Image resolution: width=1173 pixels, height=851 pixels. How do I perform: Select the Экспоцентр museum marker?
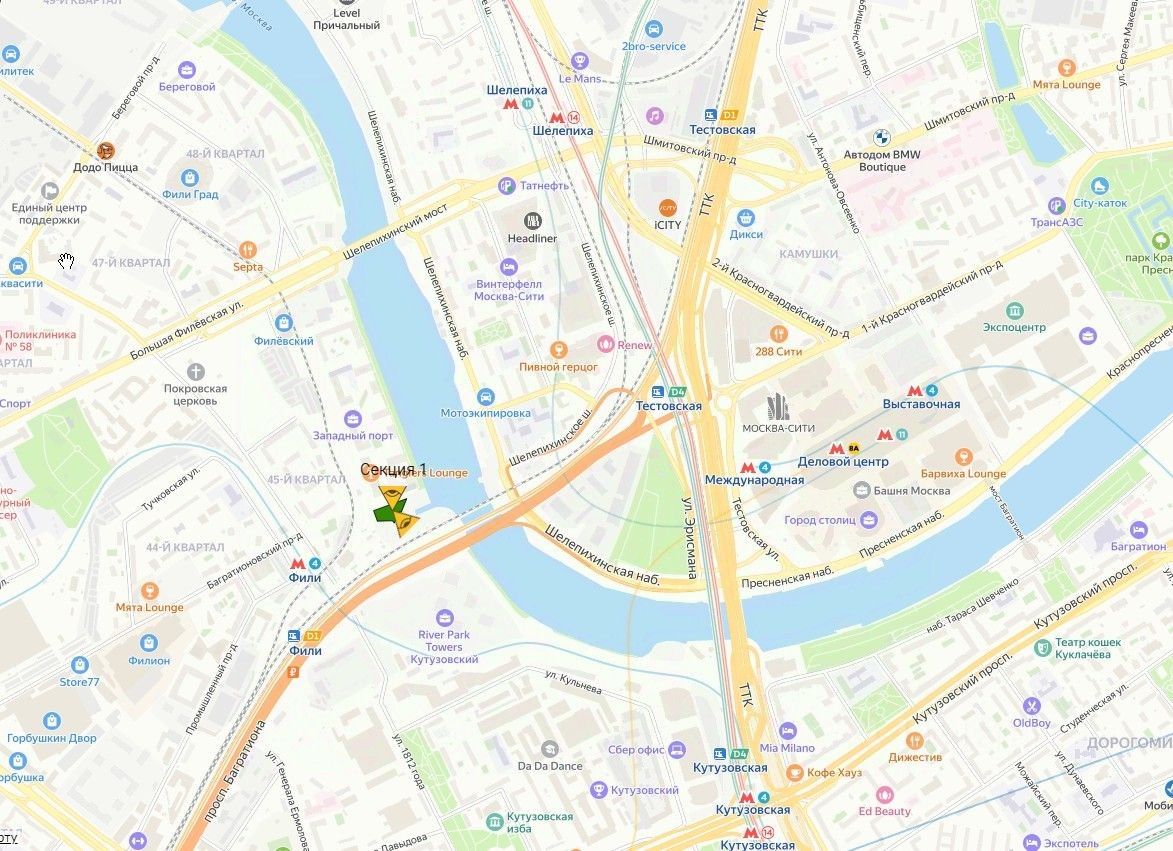1014,310
